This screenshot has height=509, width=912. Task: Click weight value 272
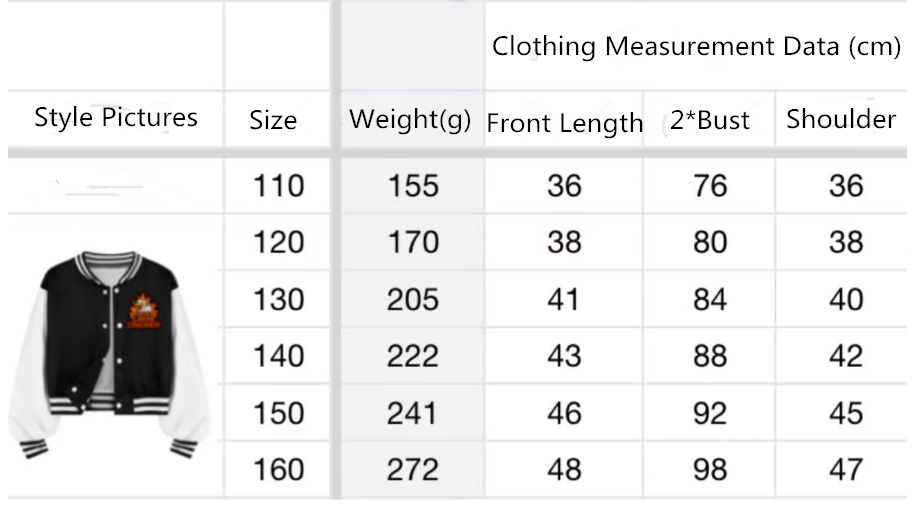click(412, 469)
